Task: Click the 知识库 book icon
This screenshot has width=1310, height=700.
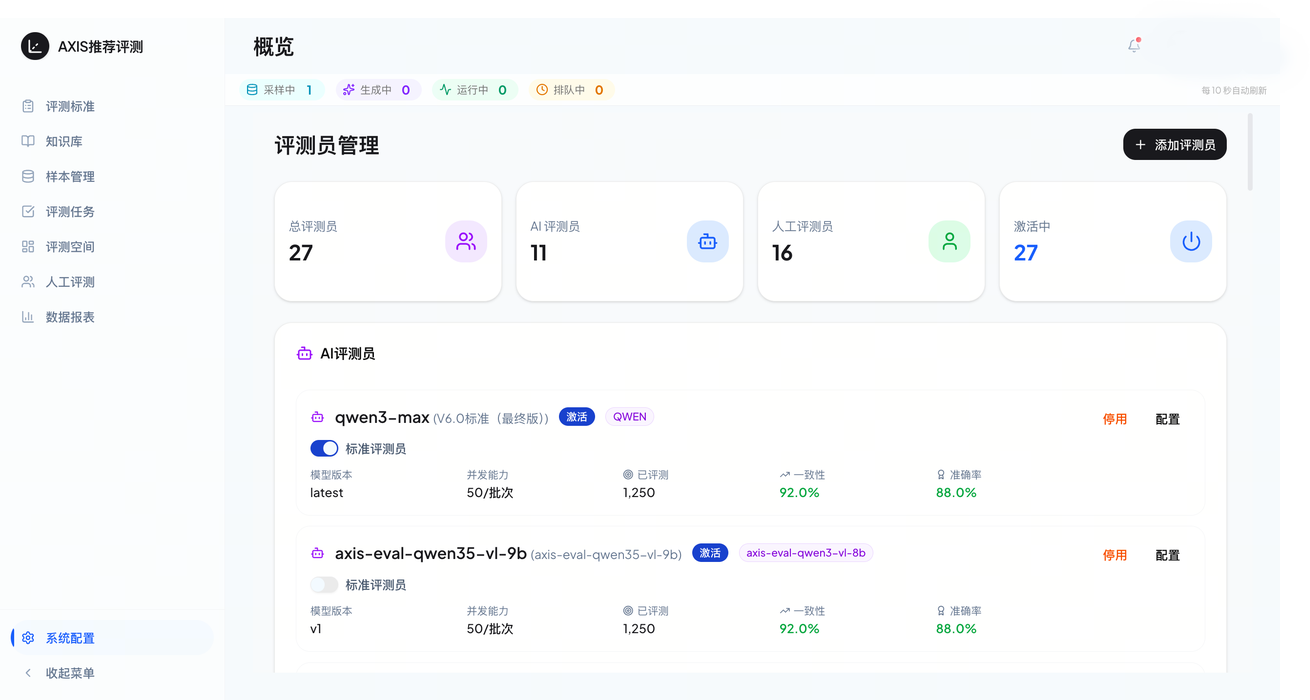Action: (x=28, y=141)
